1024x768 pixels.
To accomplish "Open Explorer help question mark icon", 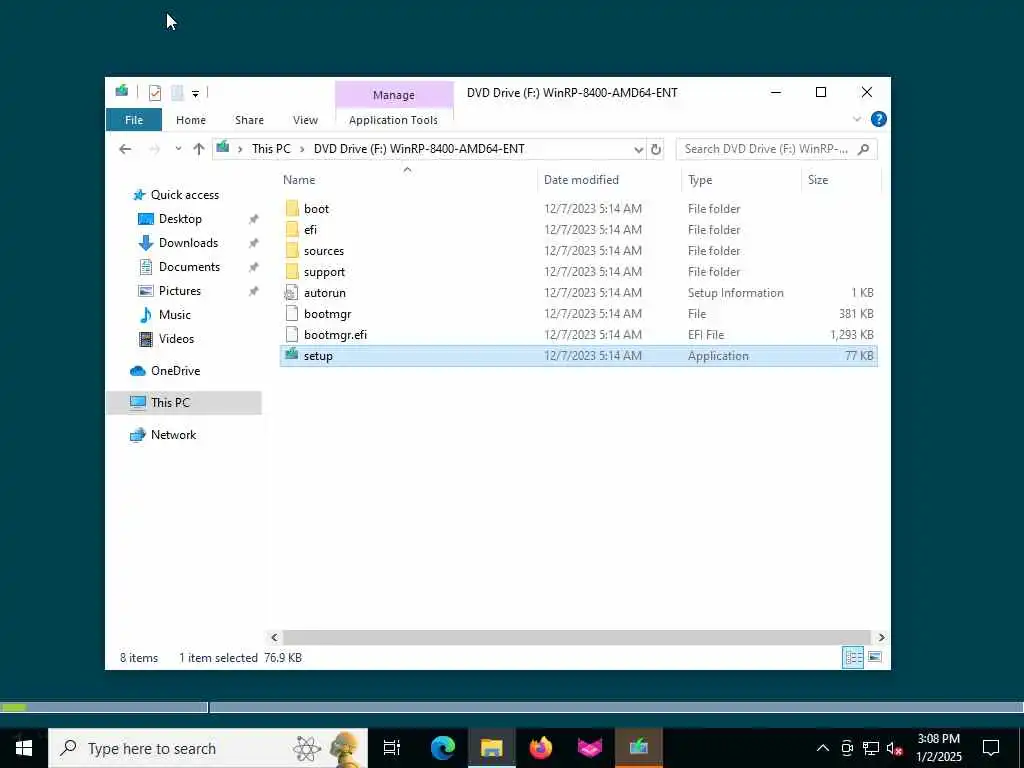I will 878,120.
